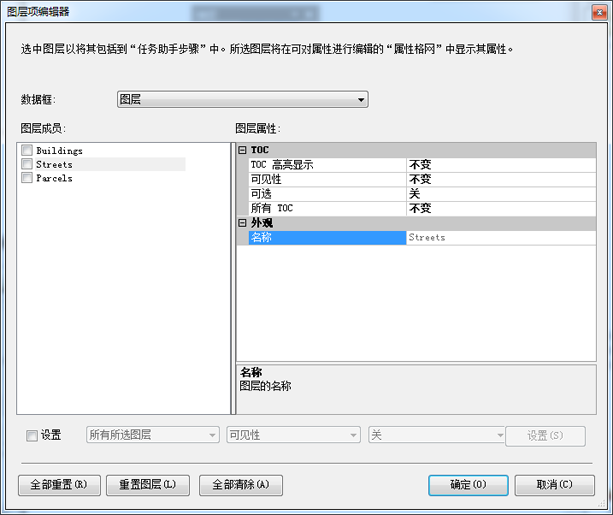The height and width of the screenshot is (515, 613).
Task: Collapse the 外观 property group
Action: point(242,223)
